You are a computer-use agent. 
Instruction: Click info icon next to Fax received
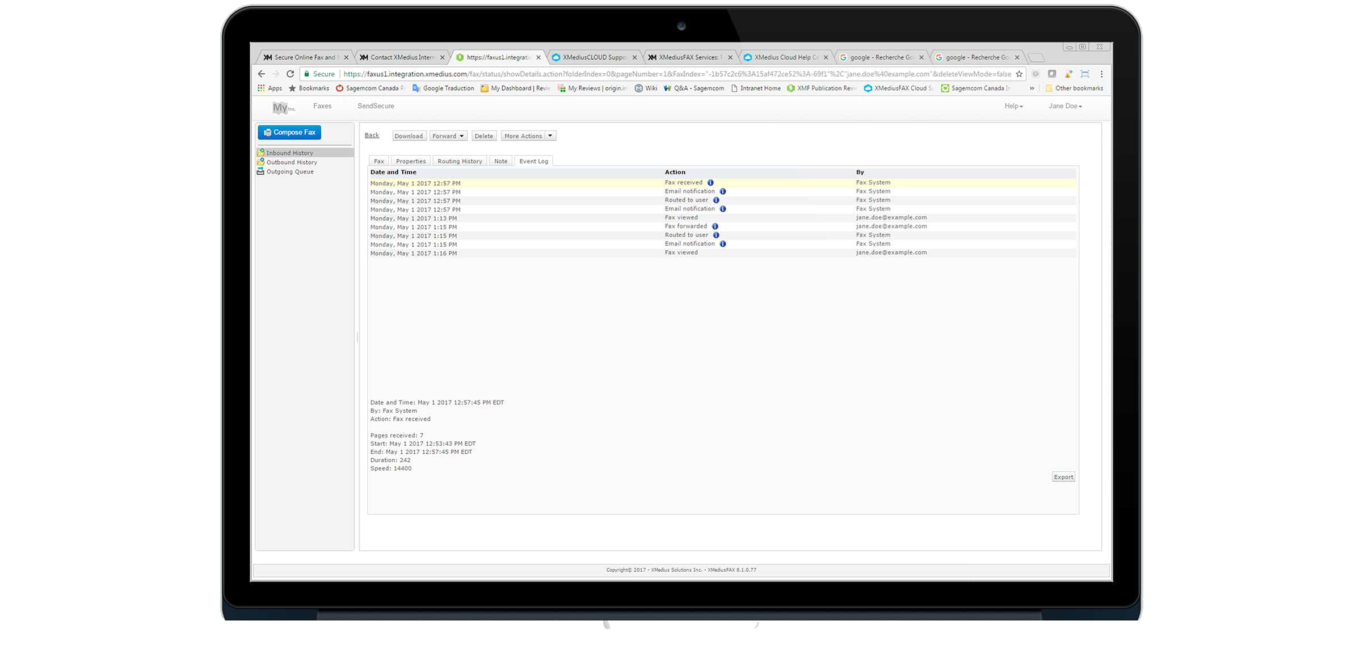click(x=711, y=183)
